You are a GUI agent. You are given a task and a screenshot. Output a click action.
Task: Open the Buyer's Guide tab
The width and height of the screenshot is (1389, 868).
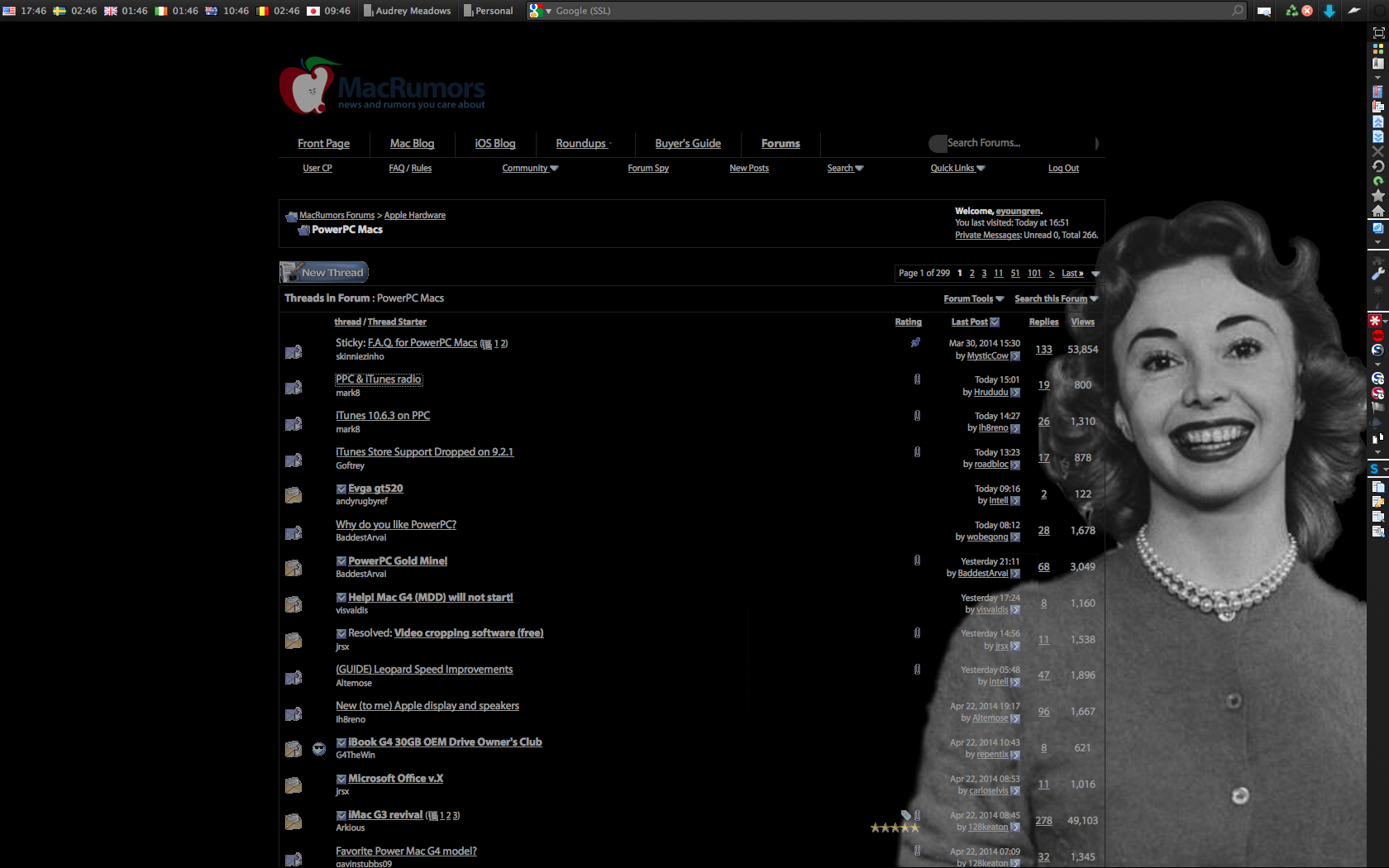point(688,143)
